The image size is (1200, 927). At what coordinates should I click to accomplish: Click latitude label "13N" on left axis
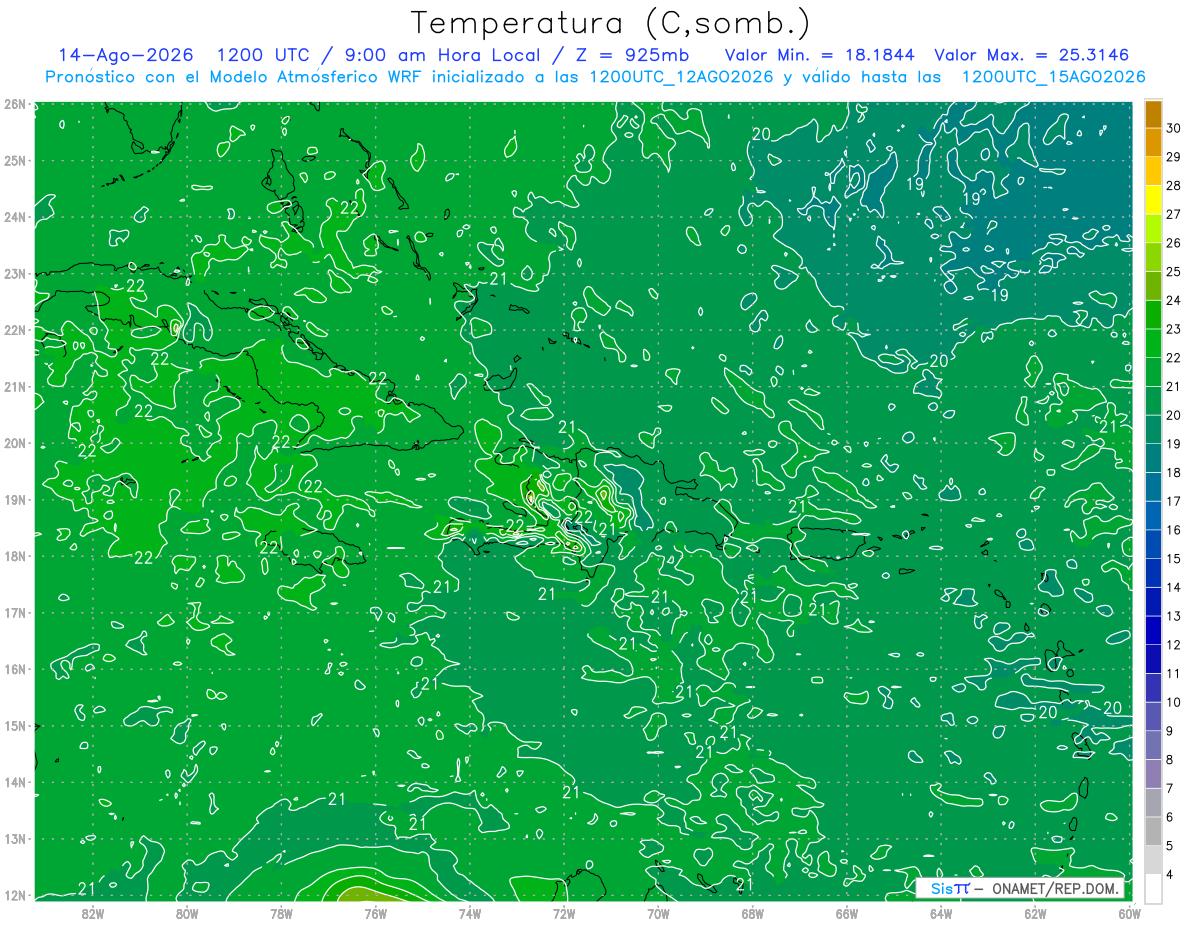click(x=15, y=838)
